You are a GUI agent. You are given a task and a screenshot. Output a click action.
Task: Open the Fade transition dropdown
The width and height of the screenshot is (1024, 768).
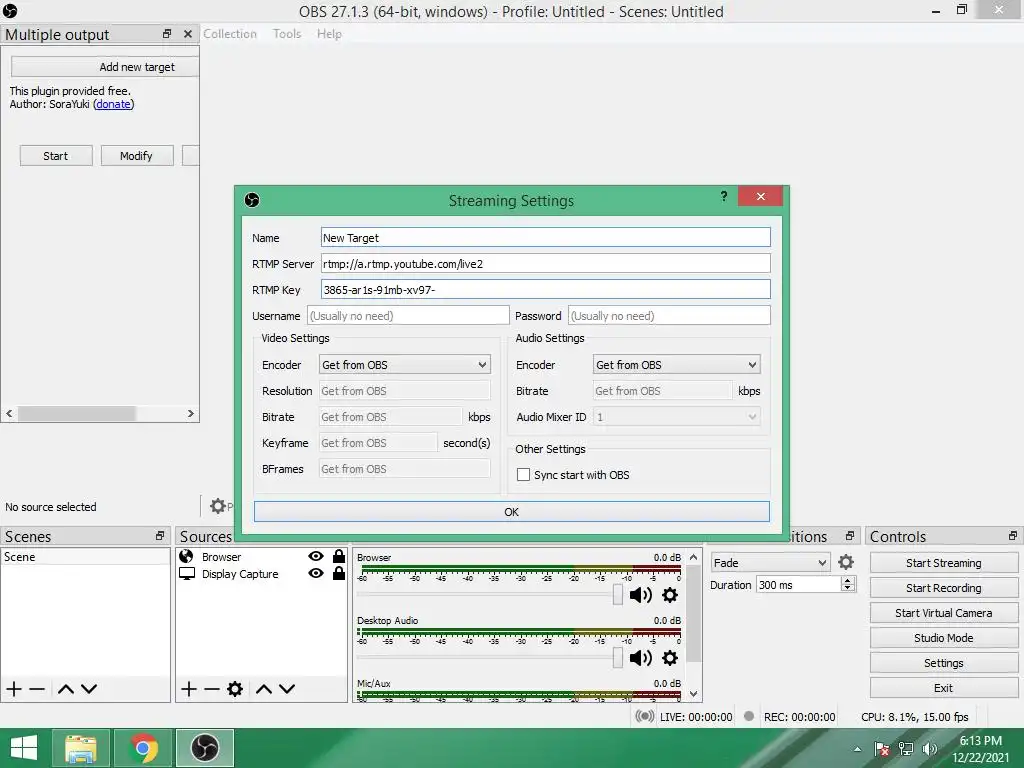pos(770,562)
